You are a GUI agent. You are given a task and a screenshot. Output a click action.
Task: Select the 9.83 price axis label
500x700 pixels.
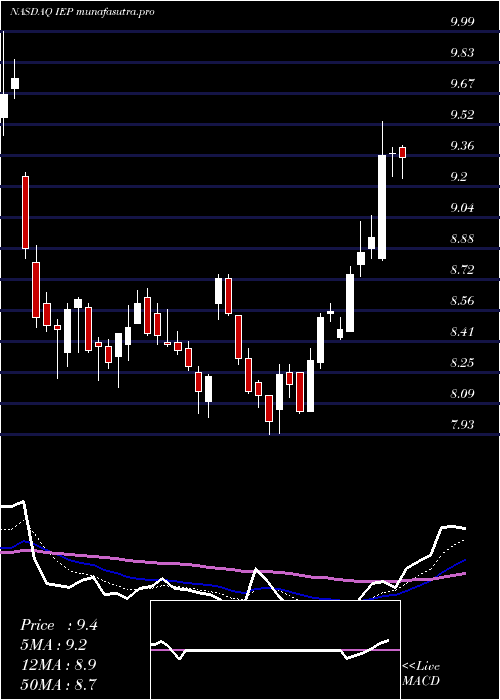tap(462, 53)
